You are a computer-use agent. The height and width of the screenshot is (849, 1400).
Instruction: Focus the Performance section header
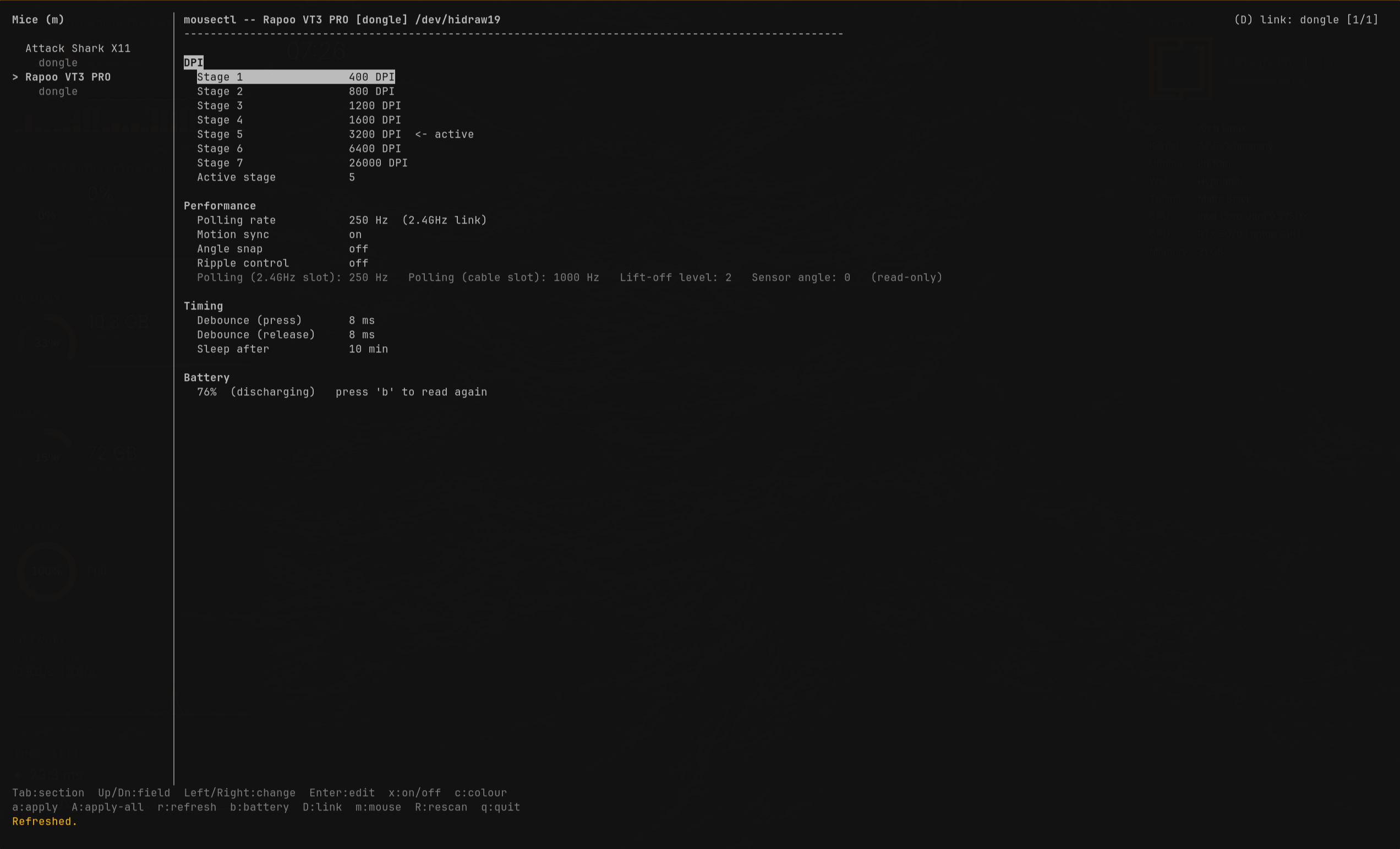[220, 206]
